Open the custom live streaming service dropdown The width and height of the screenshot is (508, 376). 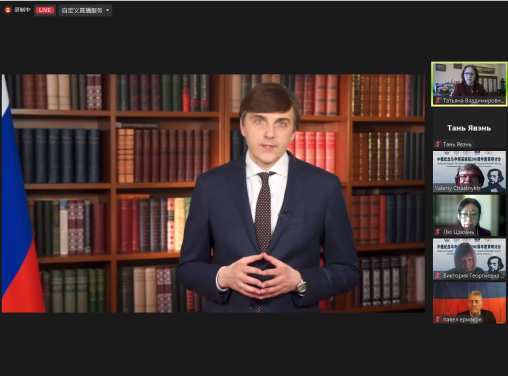(x=85, y=10)
